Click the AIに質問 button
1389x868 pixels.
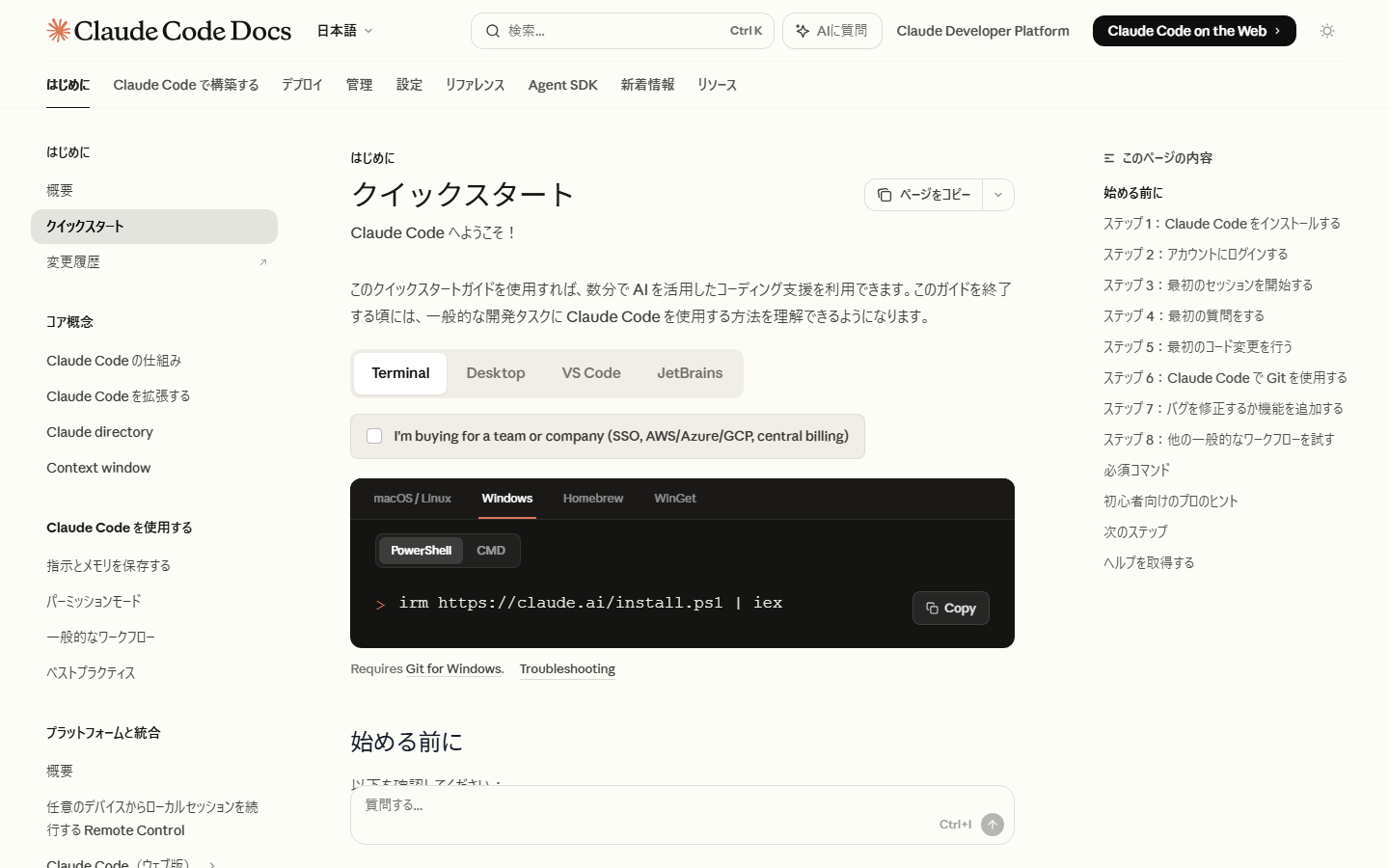[831, 31]
